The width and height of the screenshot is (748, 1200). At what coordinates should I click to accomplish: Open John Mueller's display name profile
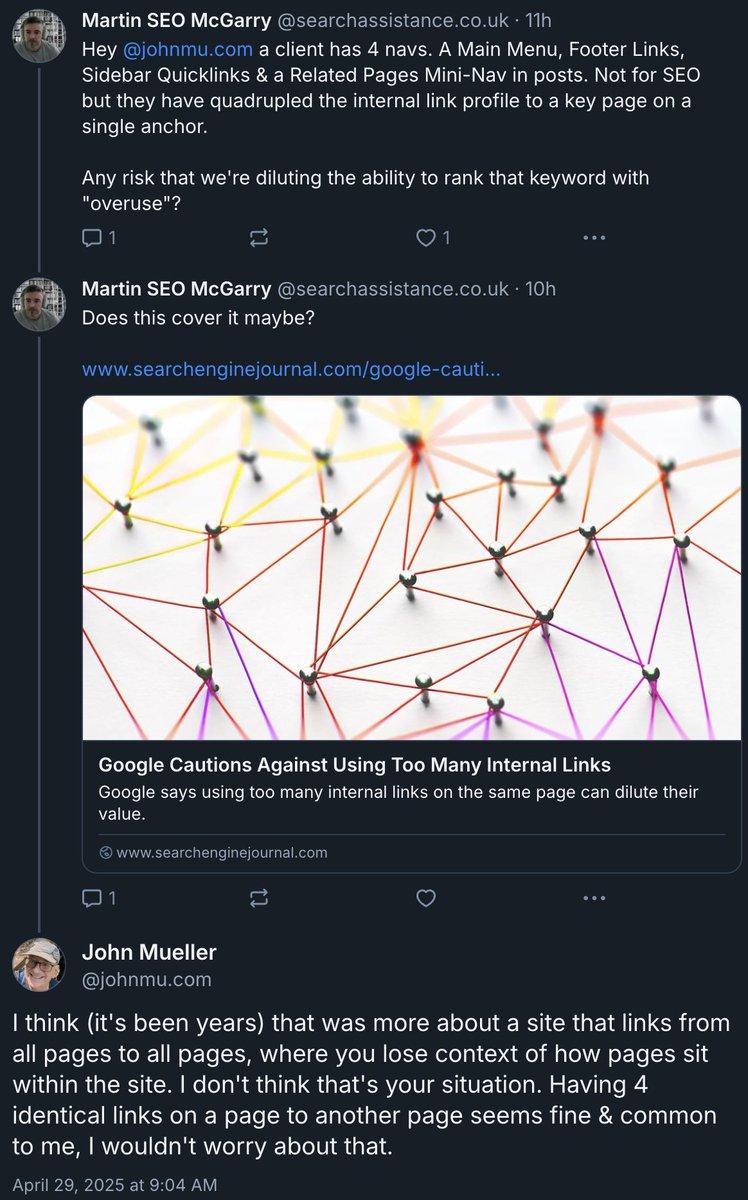(149, 951)
